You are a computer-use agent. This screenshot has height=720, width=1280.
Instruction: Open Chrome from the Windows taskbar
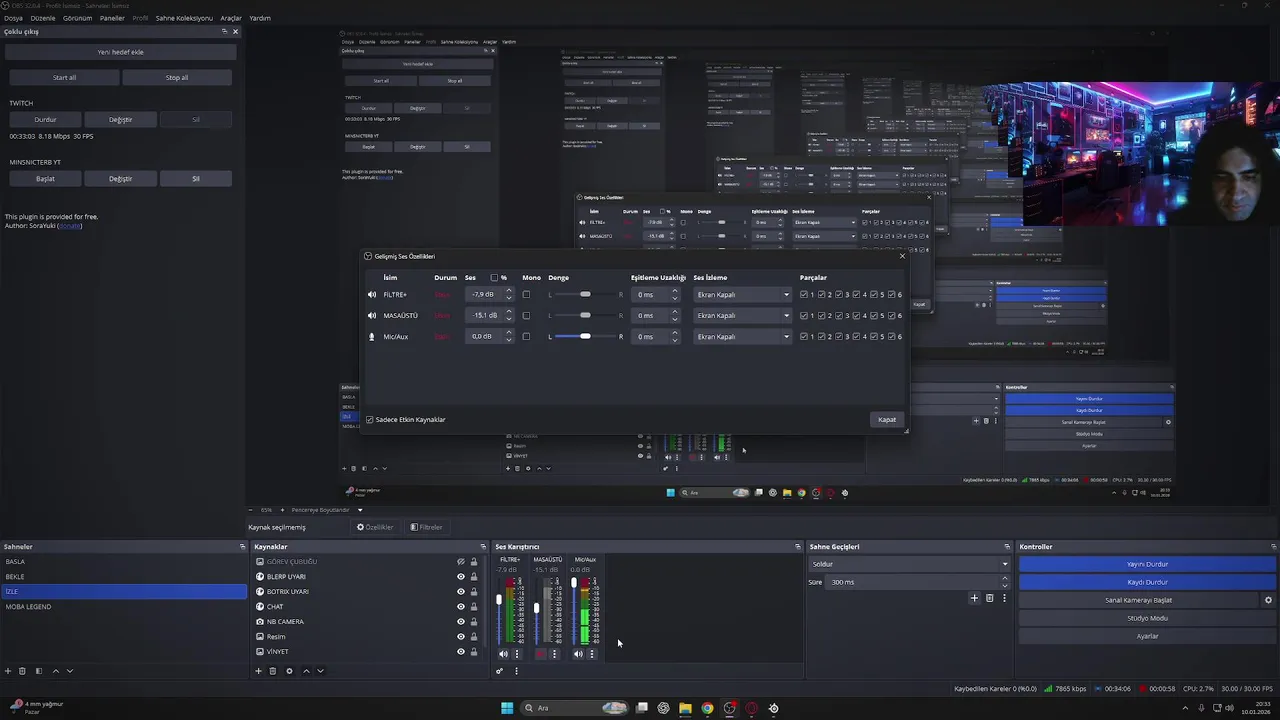tap(707, 708)
